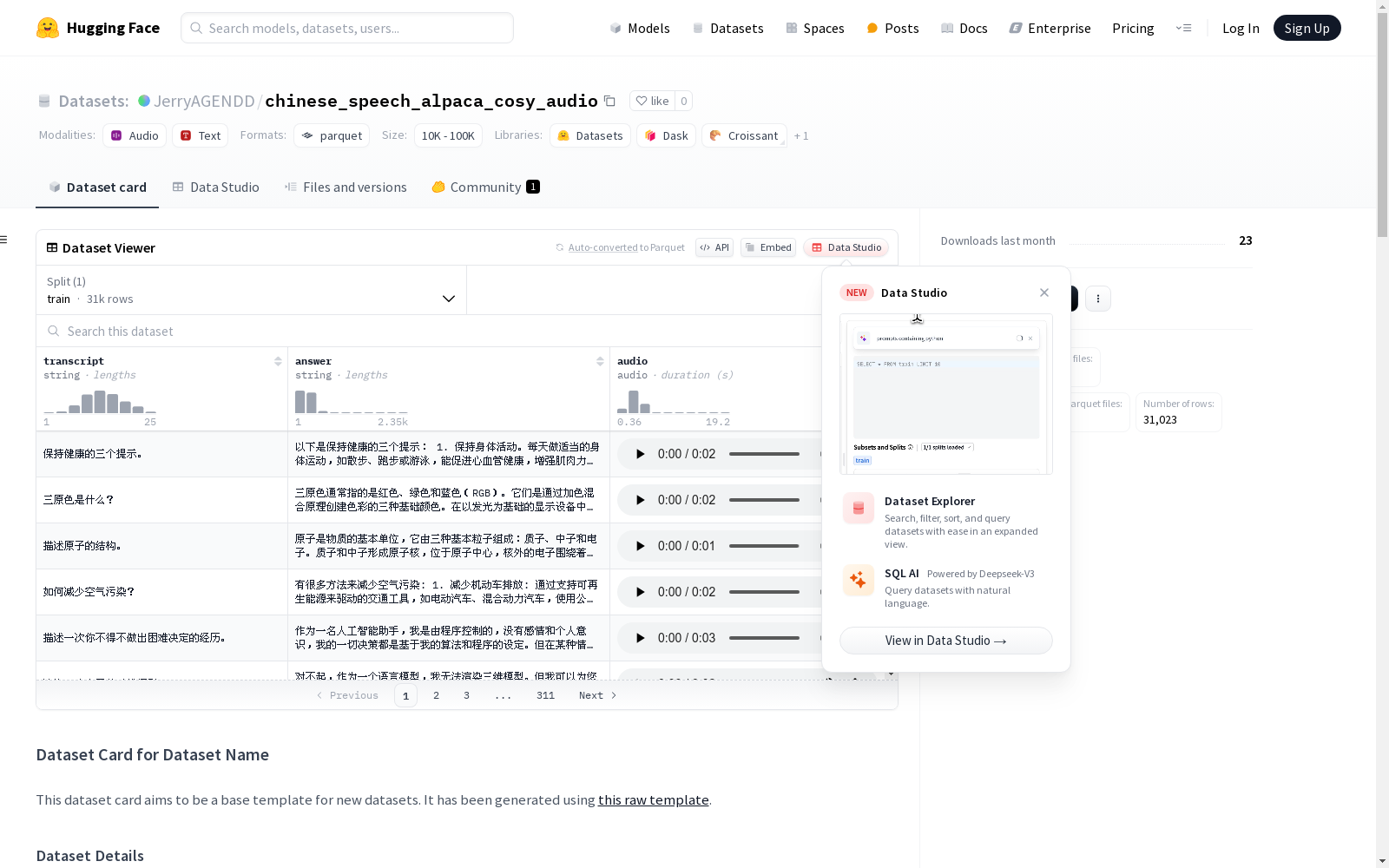Seek audio slider in the 描述原子的结构 row
Screen dimensions: 1389x868
(x=764, y=546)
